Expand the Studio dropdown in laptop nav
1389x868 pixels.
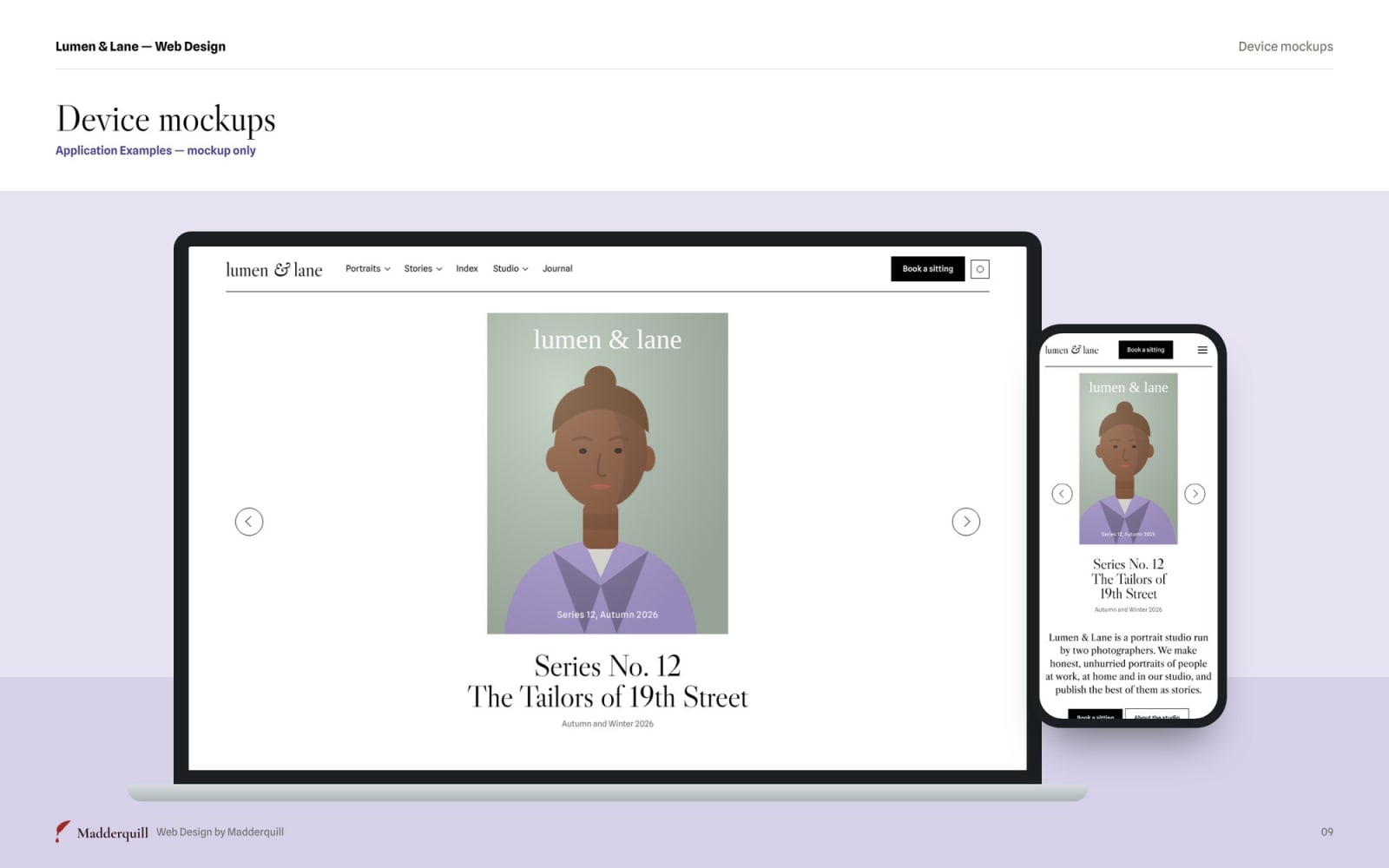pyautogui.click(x=510, y=269)
